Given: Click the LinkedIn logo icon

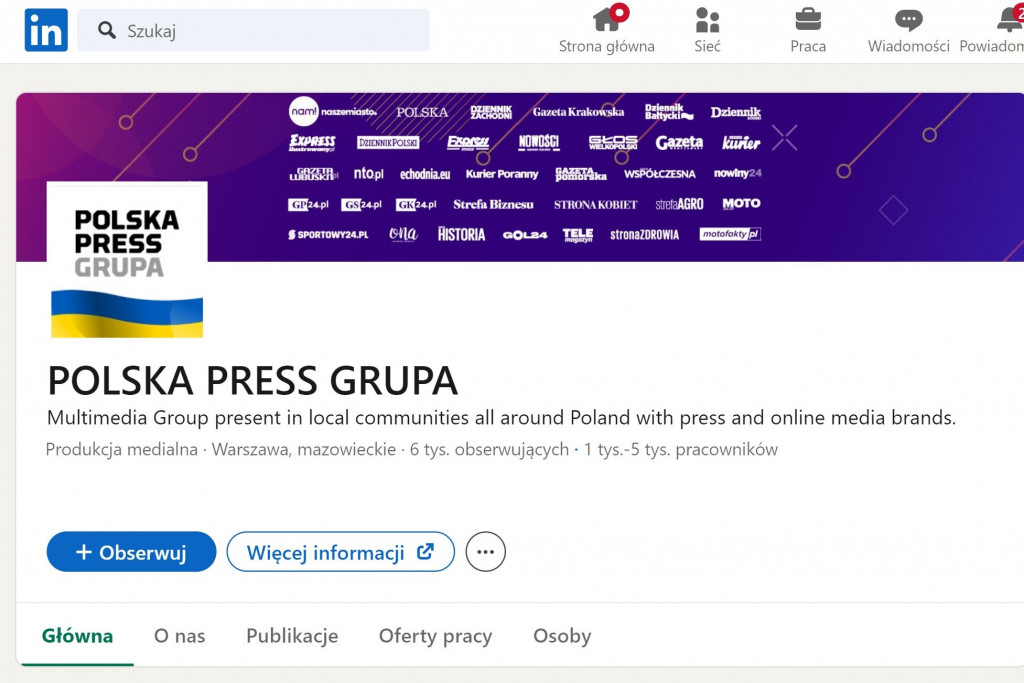Looking at the screenshot, I should [x=46, y=30].
